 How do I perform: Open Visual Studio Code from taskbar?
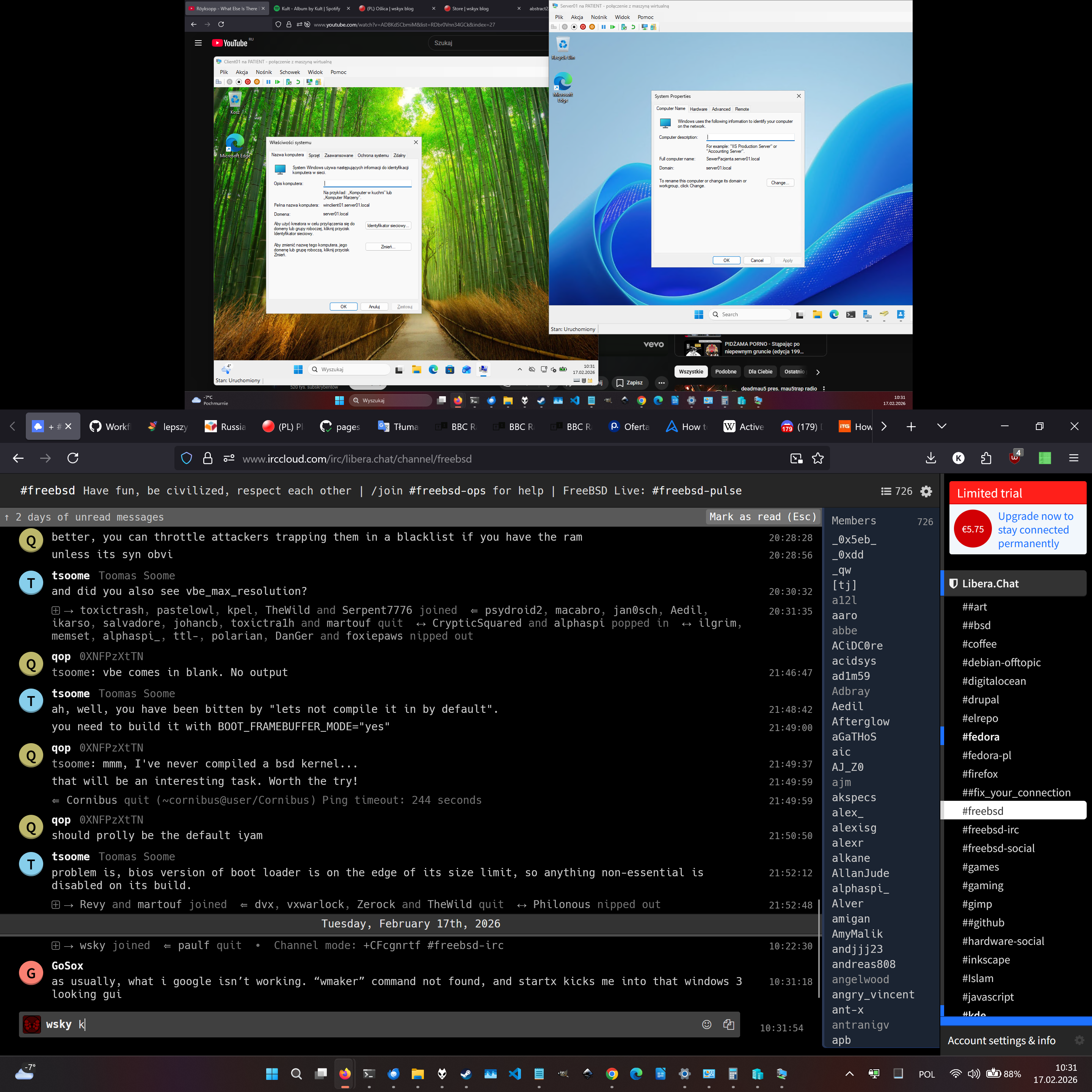pos(515,1073)
